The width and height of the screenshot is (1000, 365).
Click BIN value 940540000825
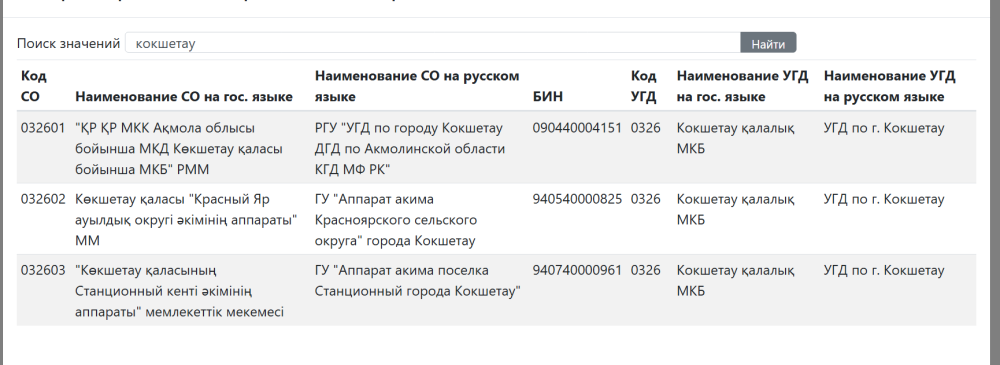[577, 199]
